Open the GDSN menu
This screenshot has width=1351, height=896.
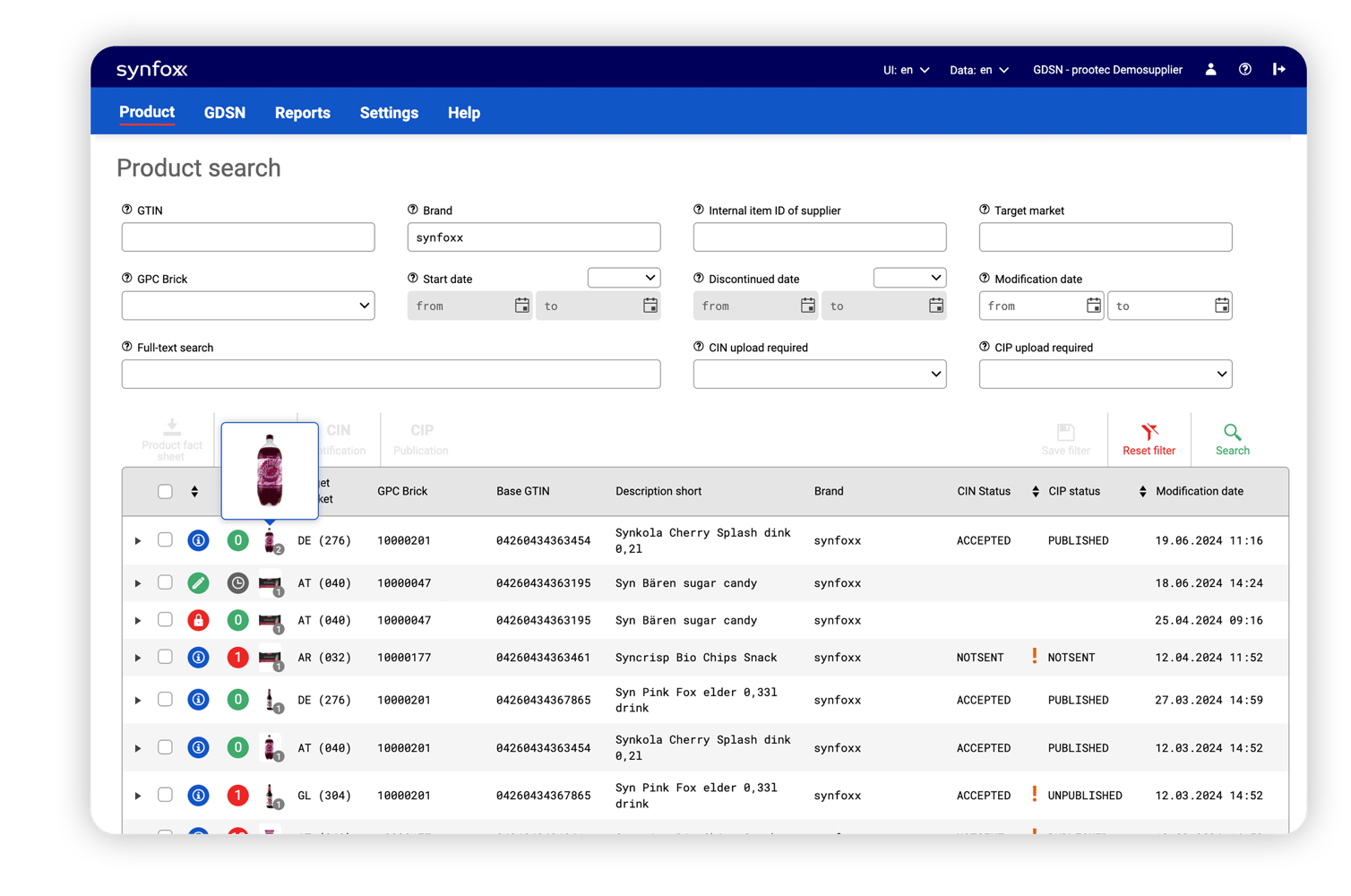click(x=224, y=113)
